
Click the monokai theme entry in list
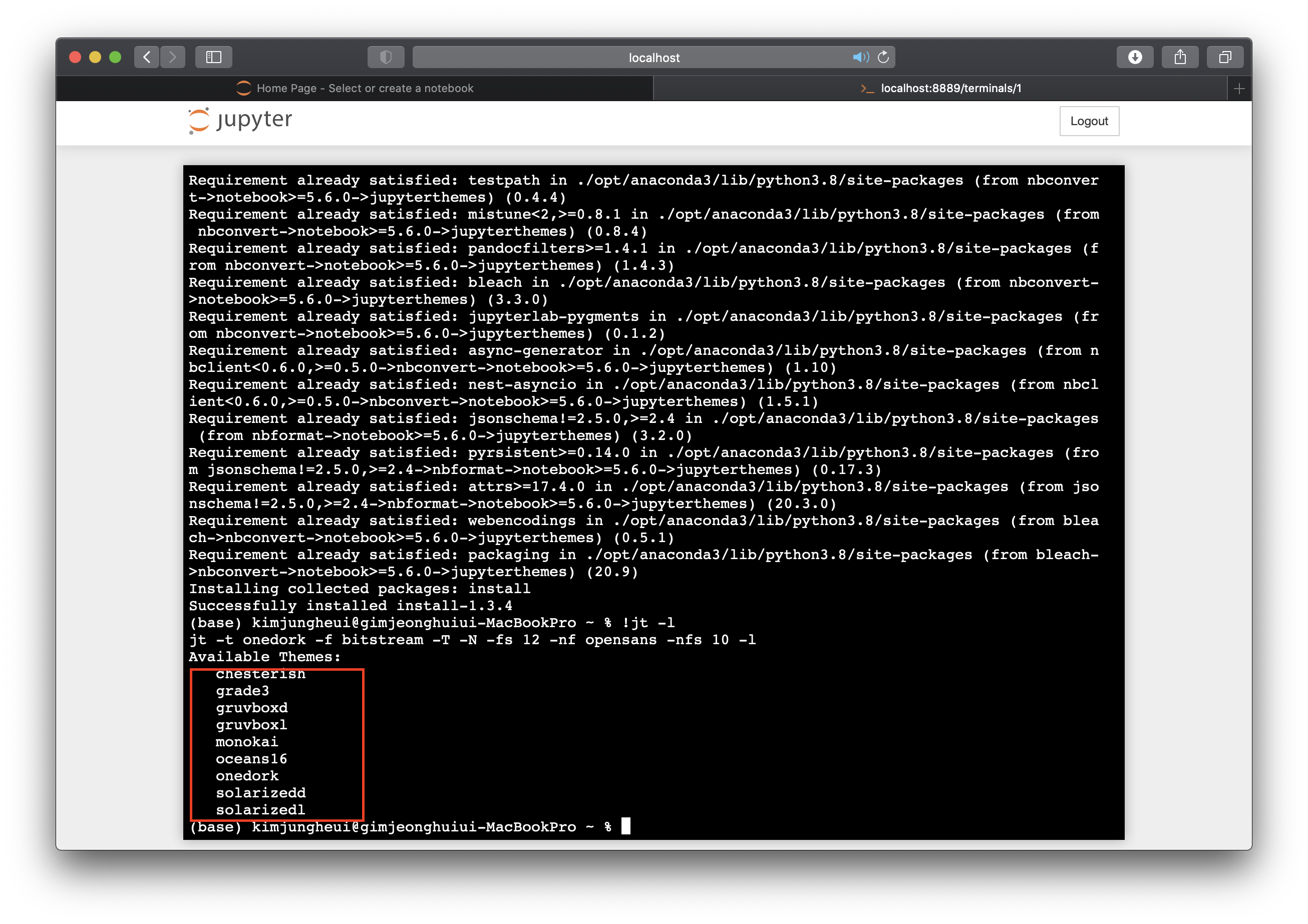[247, 741]
